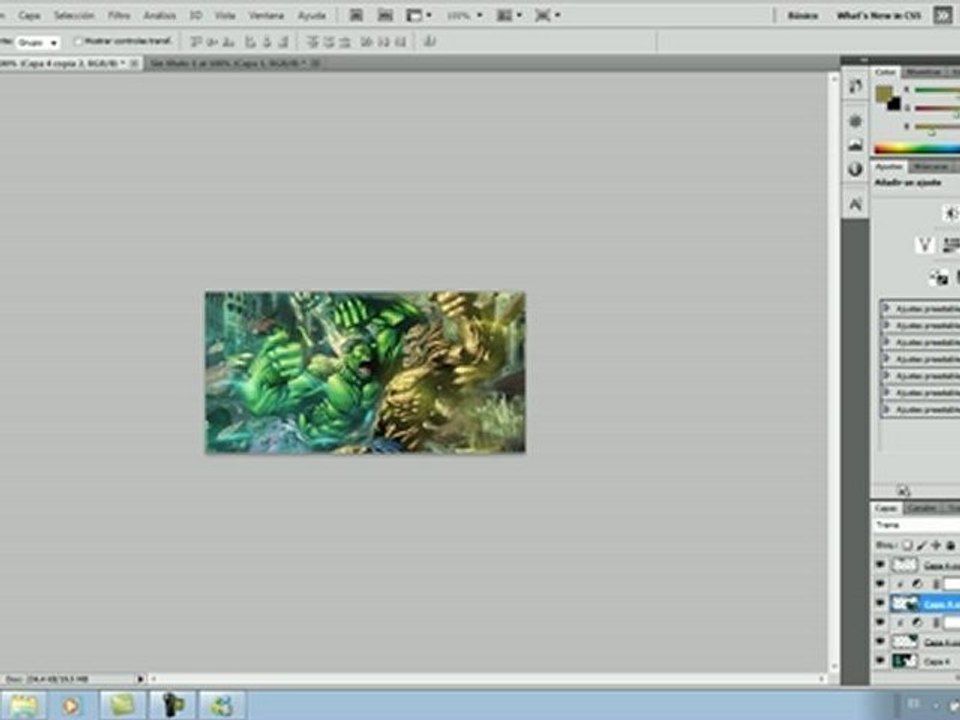The width and height of the screenshot is (960, 720).
Task: Select the What's New in CS5 workspace
Action: [879, 15]
